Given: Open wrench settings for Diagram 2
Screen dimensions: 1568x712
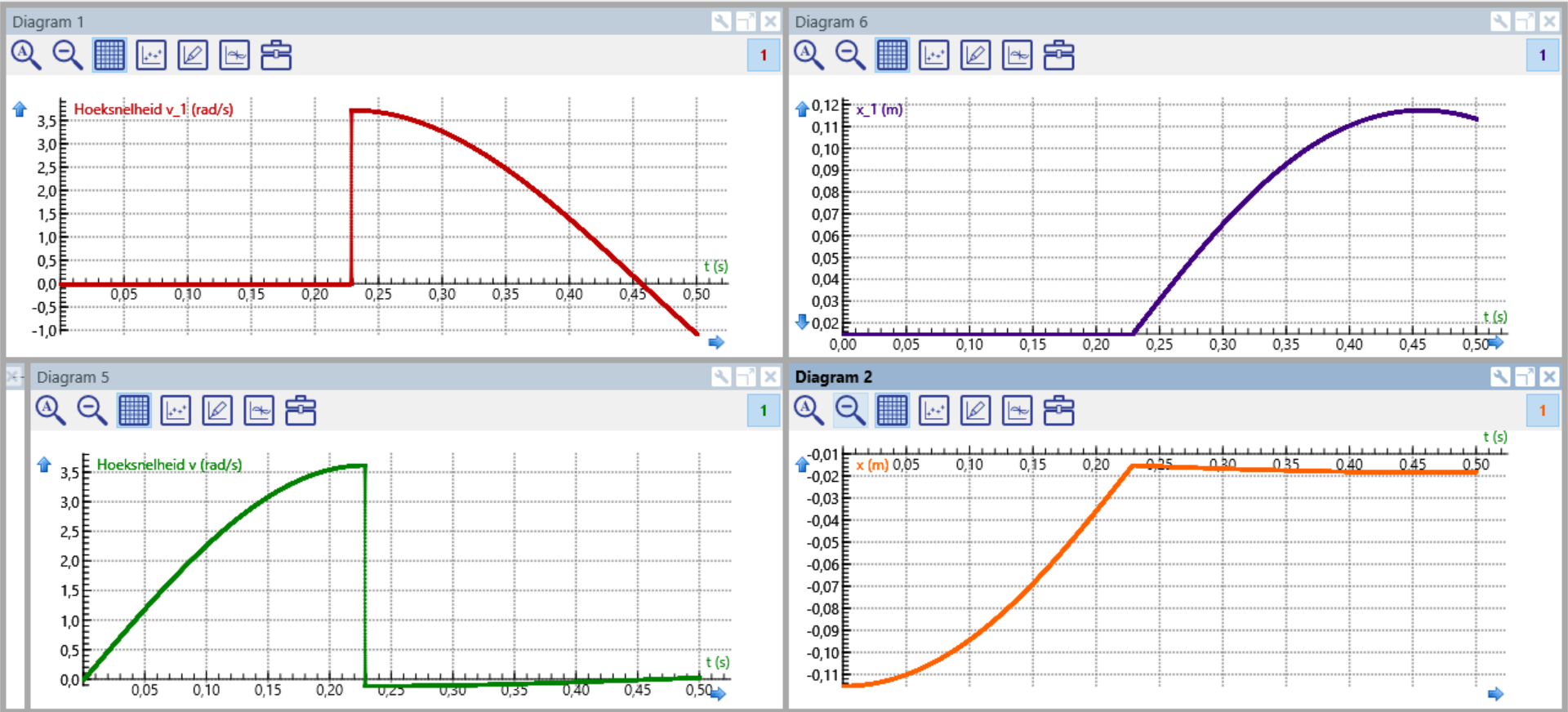Looking at the screenshot, I should coord(1500,376).
